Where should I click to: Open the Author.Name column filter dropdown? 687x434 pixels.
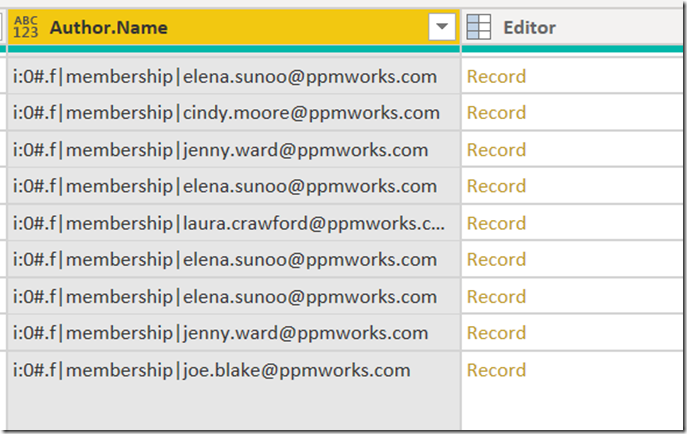442,27
